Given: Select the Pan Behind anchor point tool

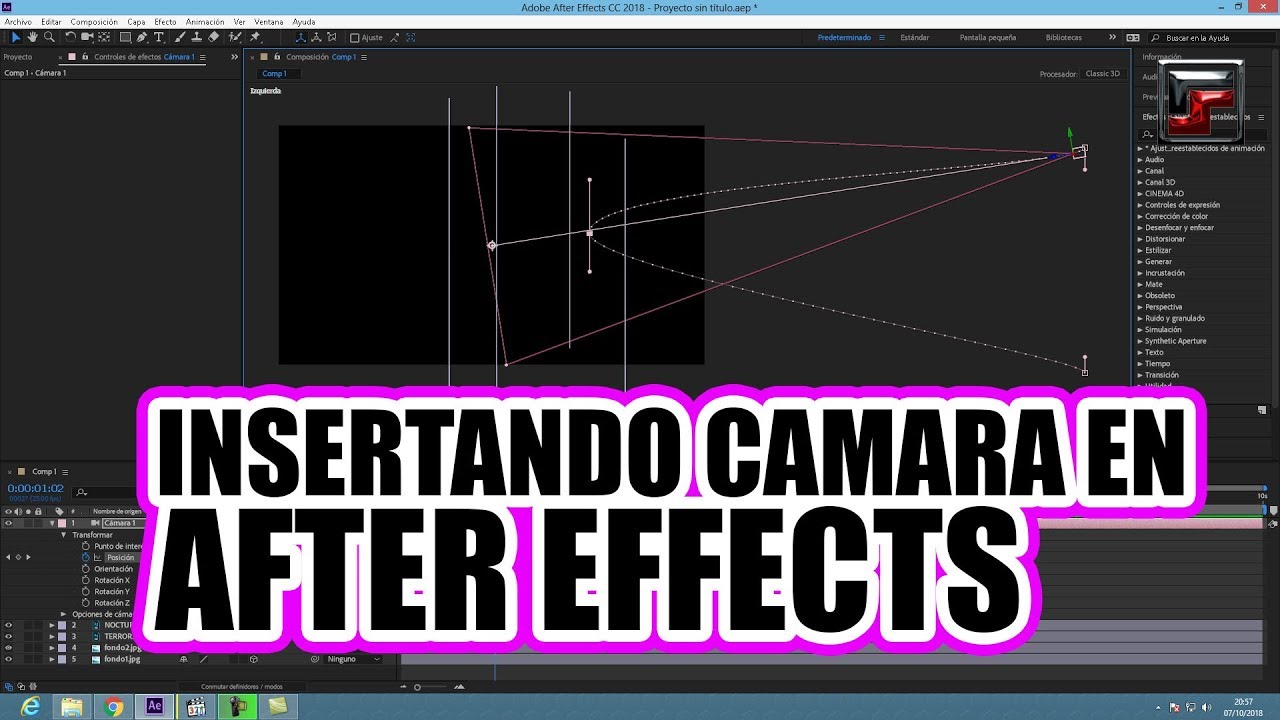Looking at the screenshot, I should [104, 37].
